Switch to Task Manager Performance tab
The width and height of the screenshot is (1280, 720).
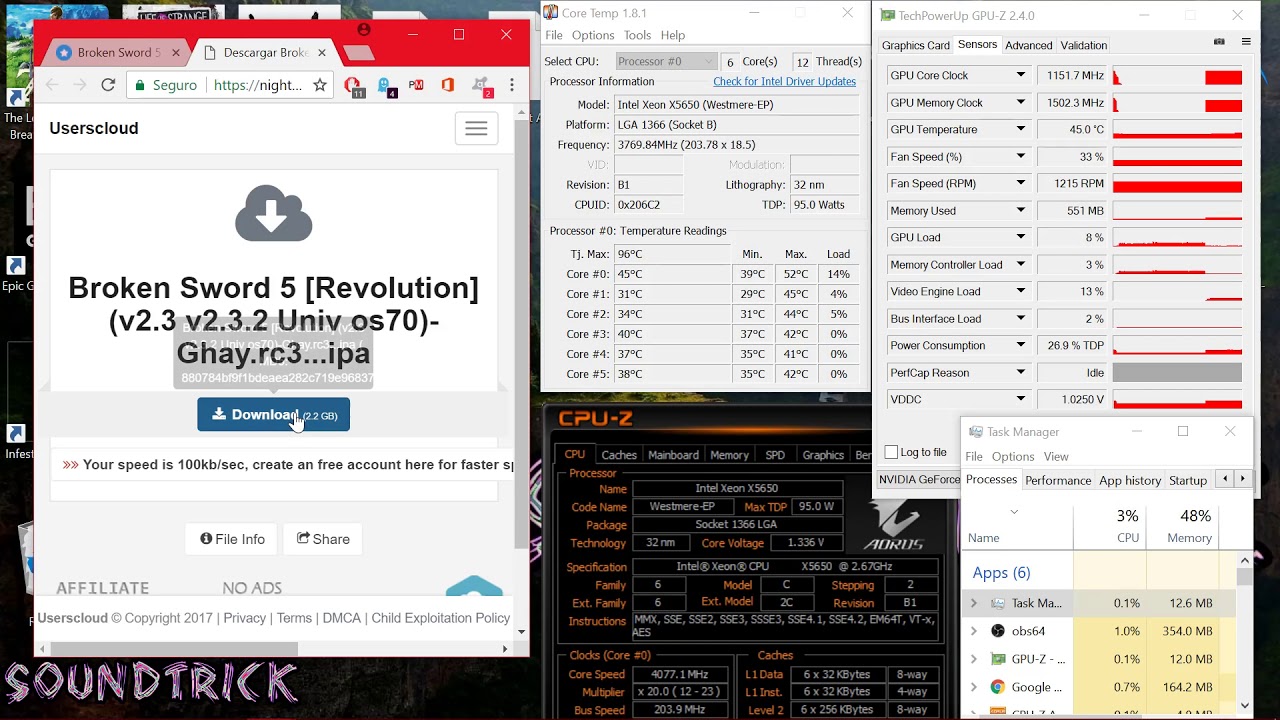point(1058,480)
